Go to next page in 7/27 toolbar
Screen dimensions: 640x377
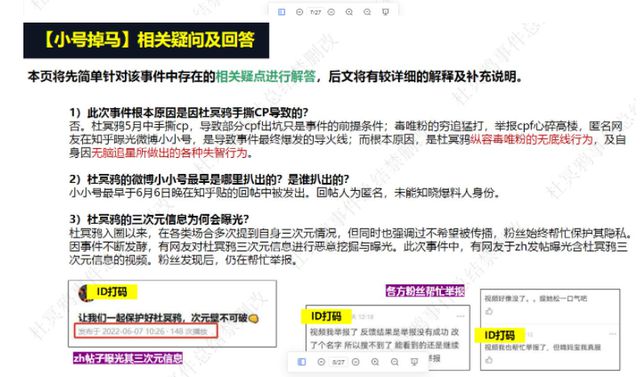(331, 12)
